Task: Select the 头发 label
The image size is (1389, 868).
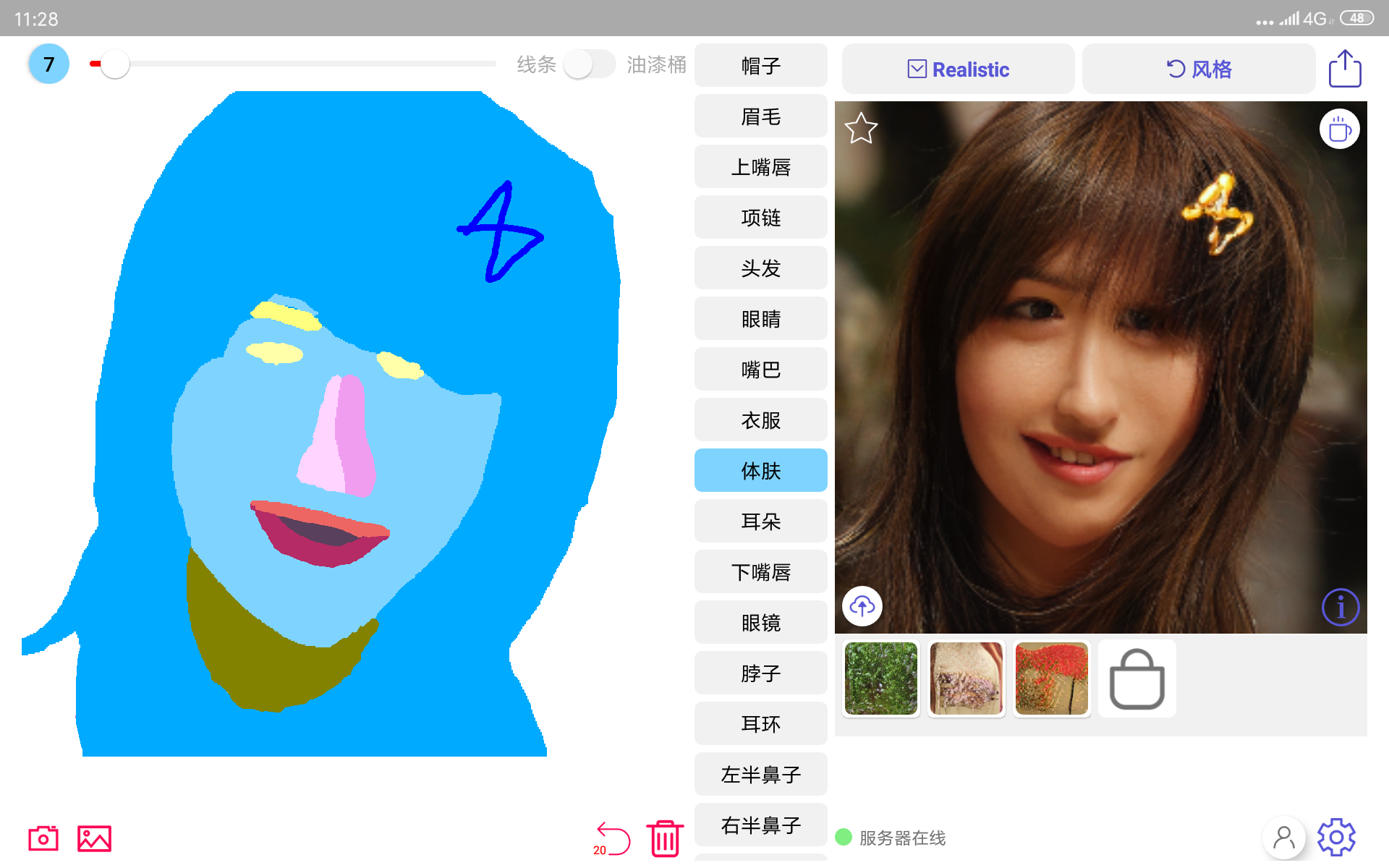Action: 760,268
